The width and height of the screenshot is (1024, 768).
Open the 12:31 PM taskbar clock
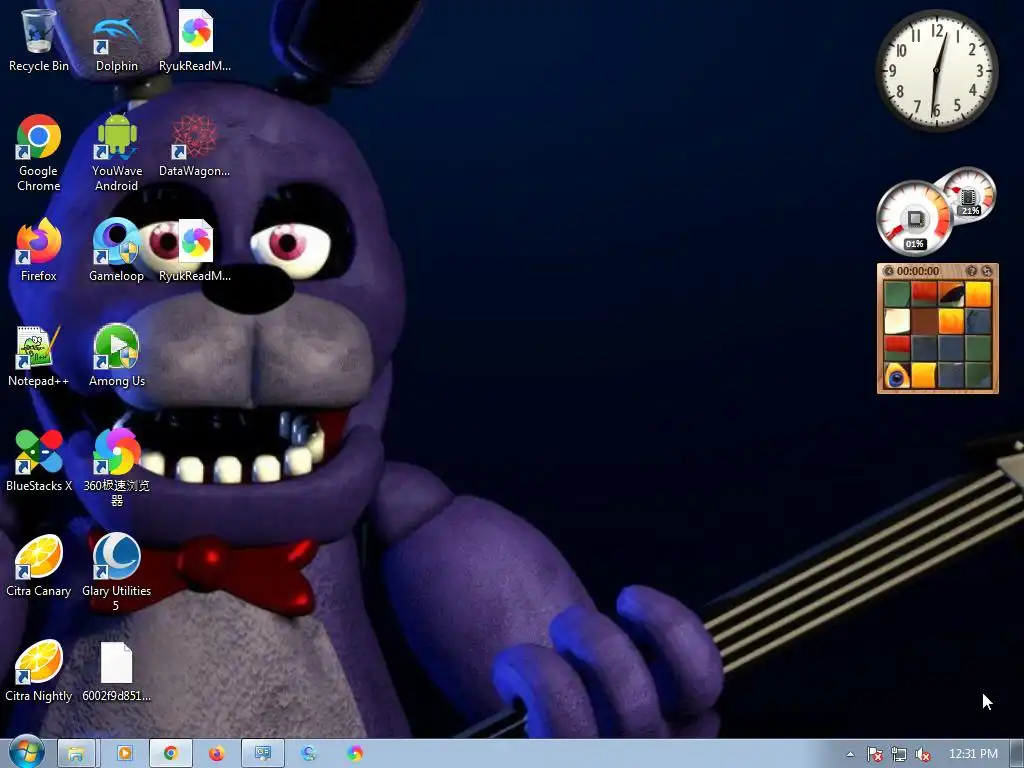(973, 754)
